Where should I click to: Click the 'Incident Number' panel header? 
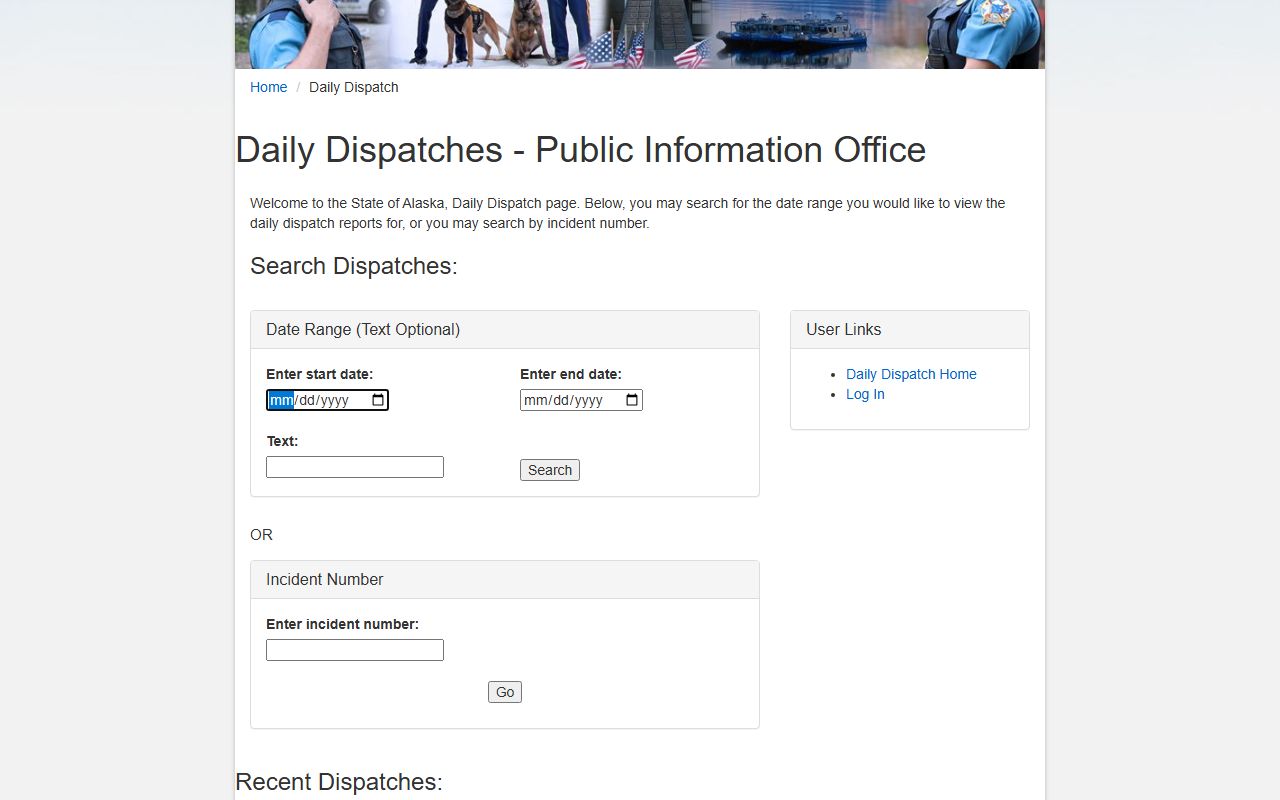click(x=505, y=580)
